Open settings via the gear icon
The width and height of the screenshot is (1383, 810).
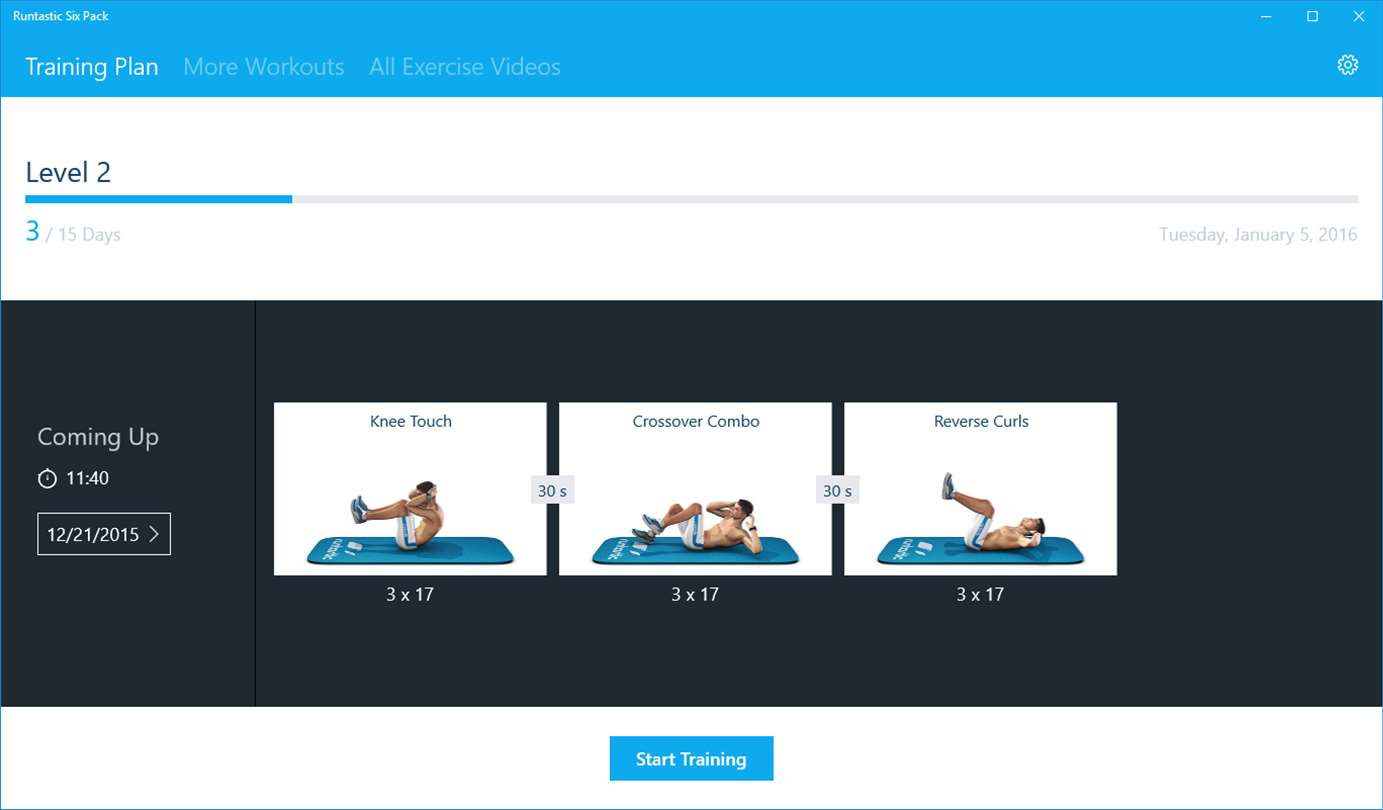point(1347,66)
